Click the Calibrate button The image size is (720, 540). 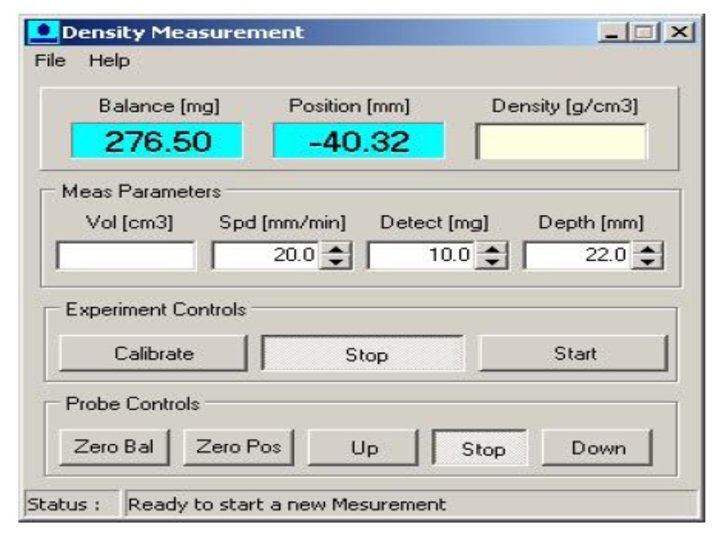[153, 353]
